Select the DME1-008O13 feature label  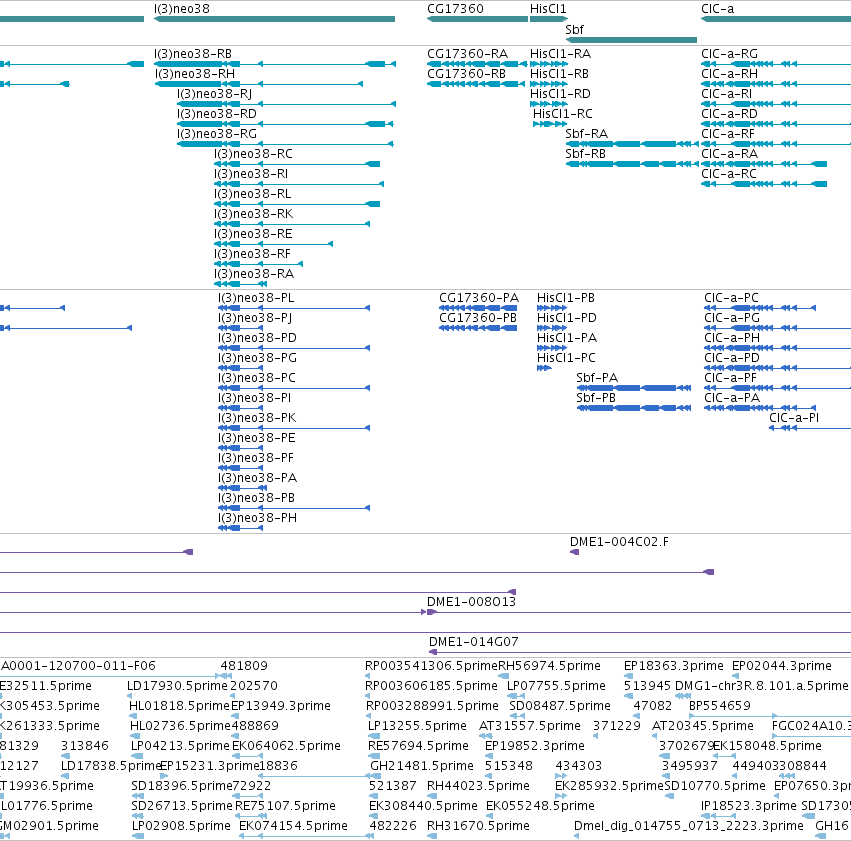coord(472,602)
